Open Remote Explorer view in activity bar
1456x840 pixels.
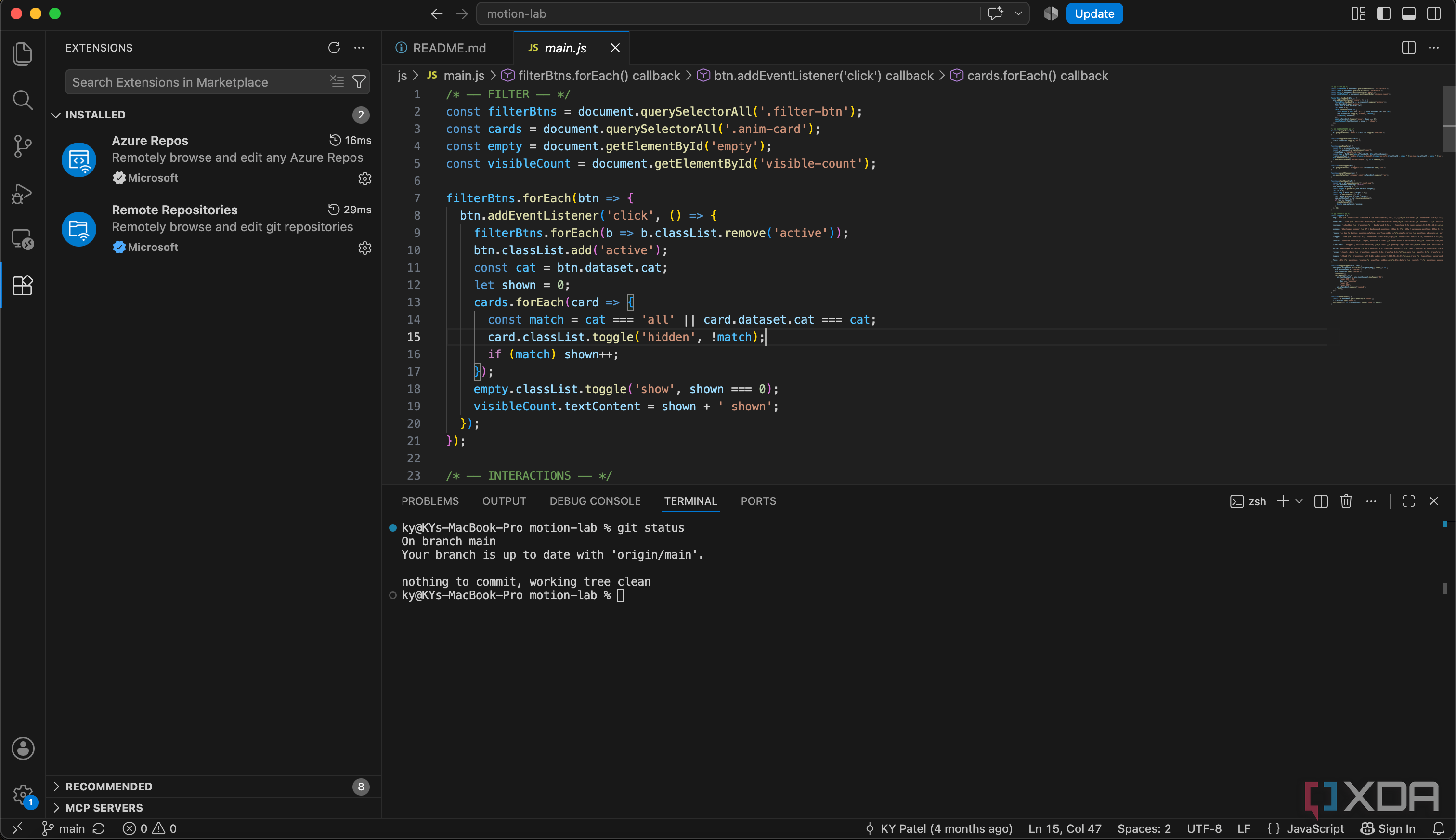coord(23,239)
